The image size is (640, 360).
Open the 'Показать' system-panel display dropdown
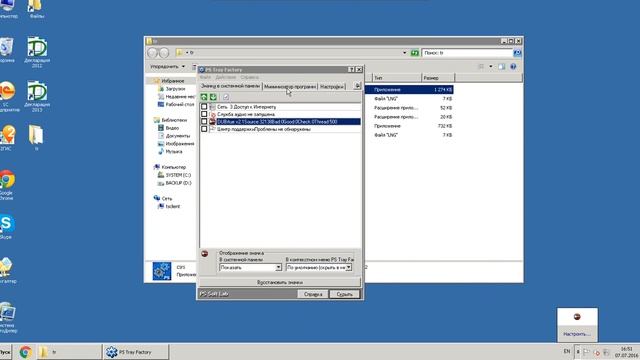[278, 267]
